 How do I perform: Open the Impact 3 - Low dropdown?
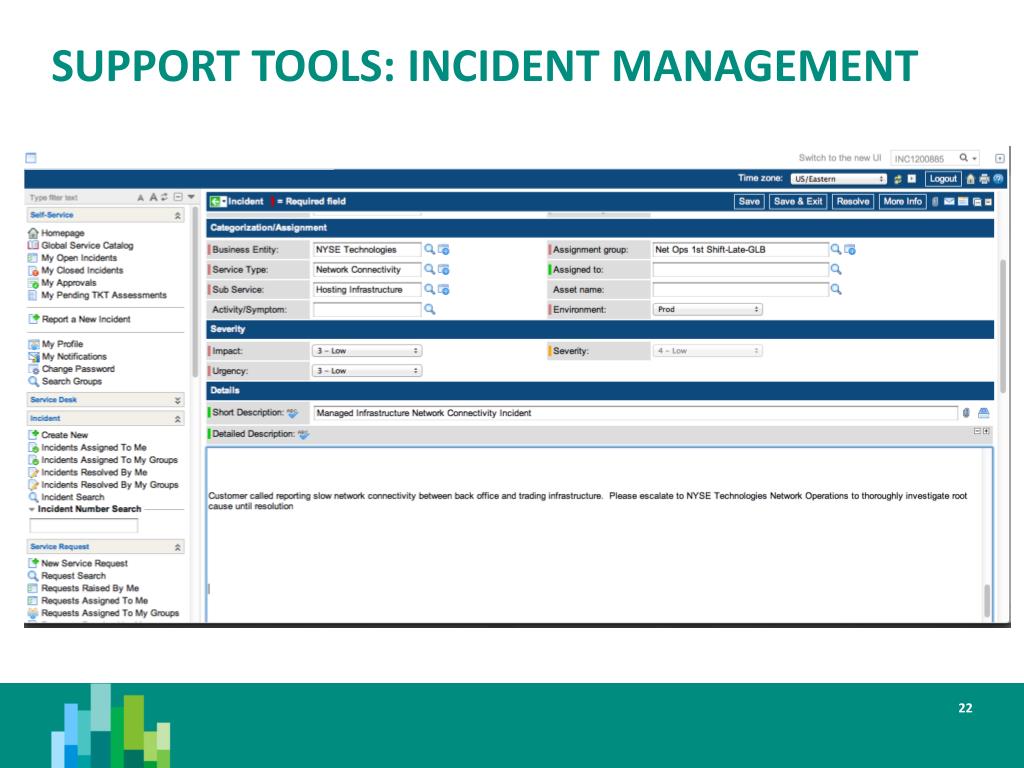tap(366, 351)
